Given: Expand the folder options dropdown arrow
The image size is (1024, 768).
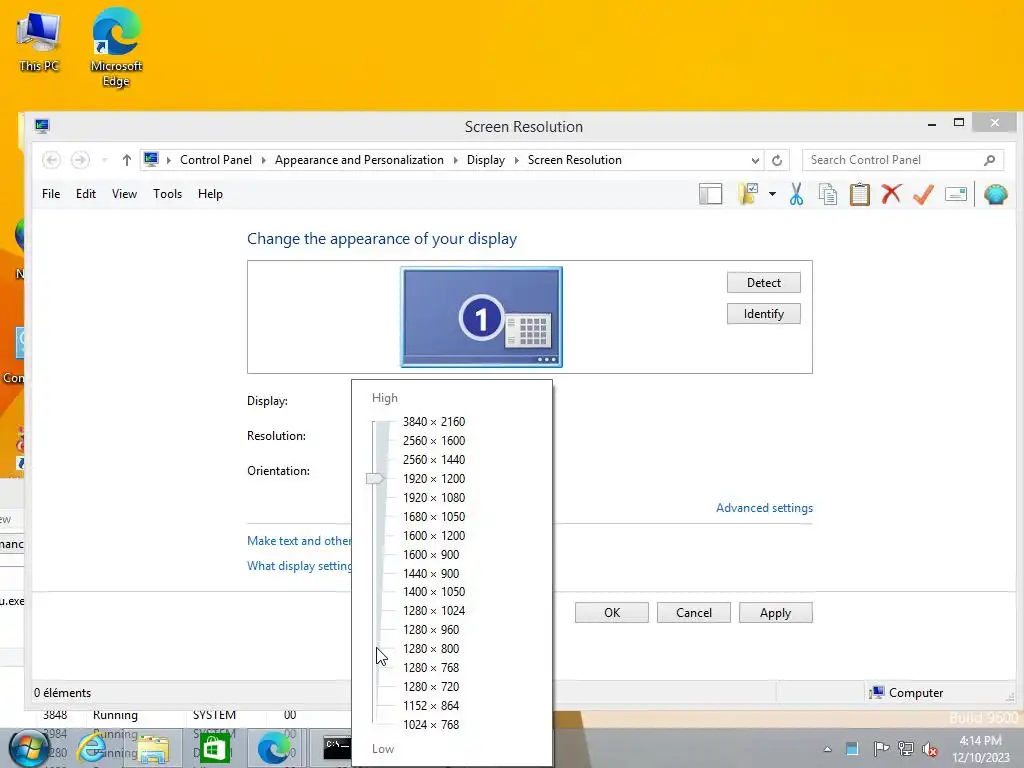Looking at the screenshot, I should tap(772, 194).
